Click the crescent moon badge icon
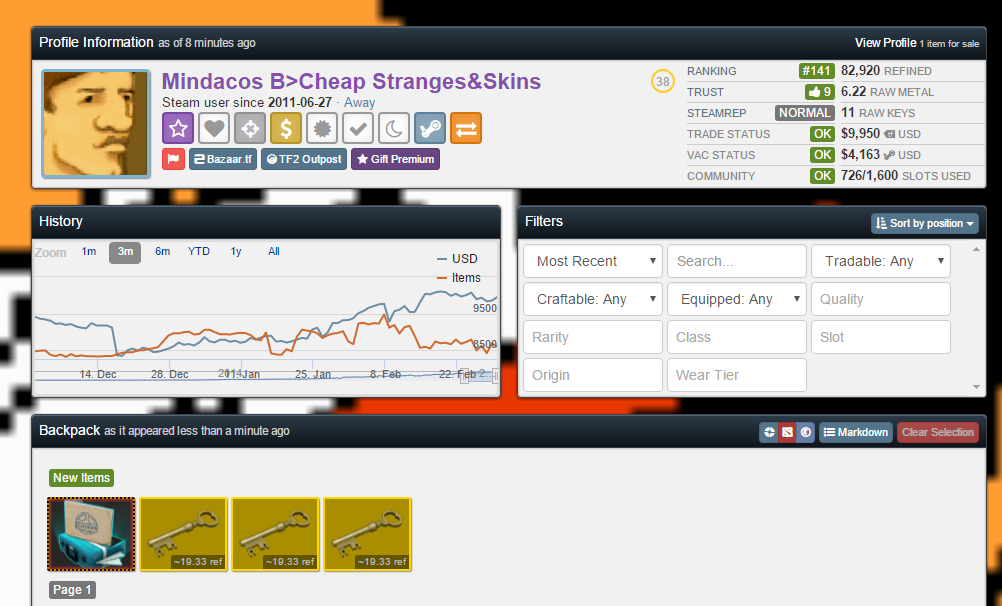 click(394, 128)
